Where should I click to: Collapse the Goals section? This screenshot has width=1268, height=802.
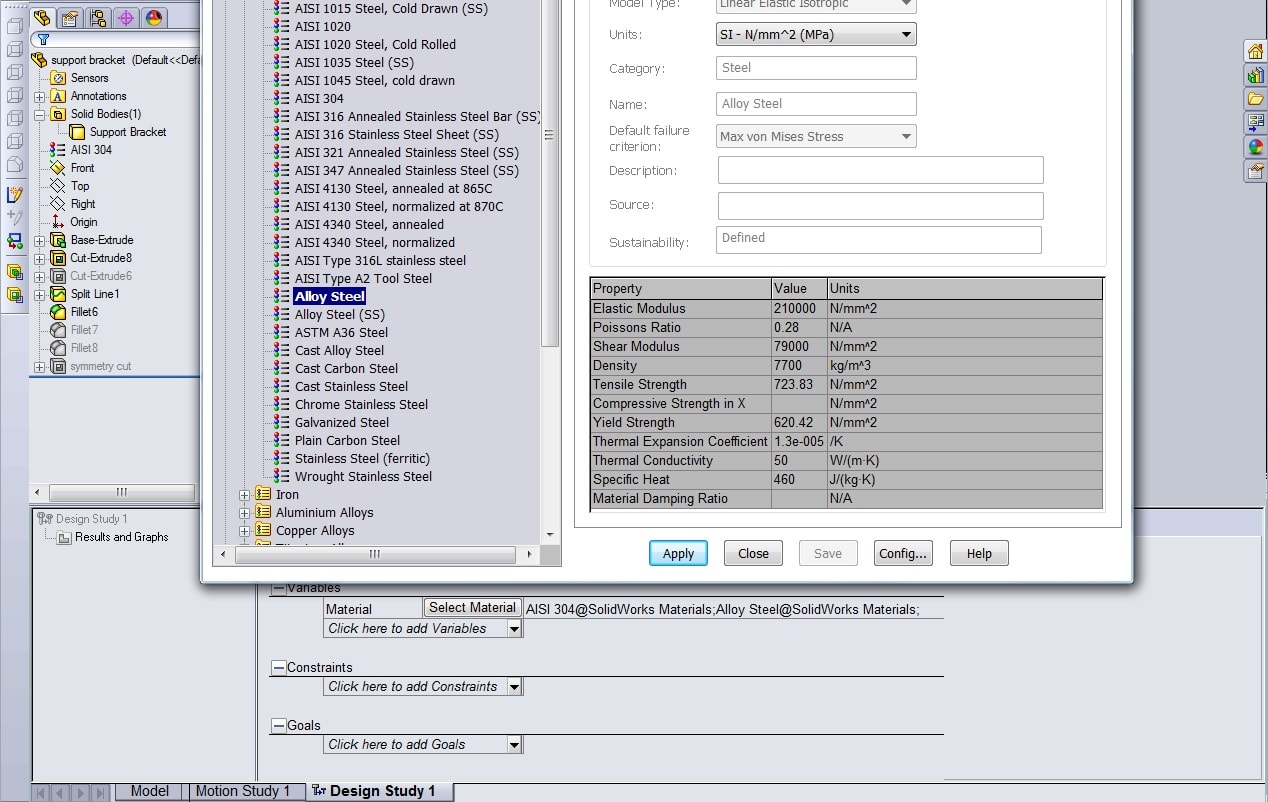pyautogui.click(x=279, y=726)
